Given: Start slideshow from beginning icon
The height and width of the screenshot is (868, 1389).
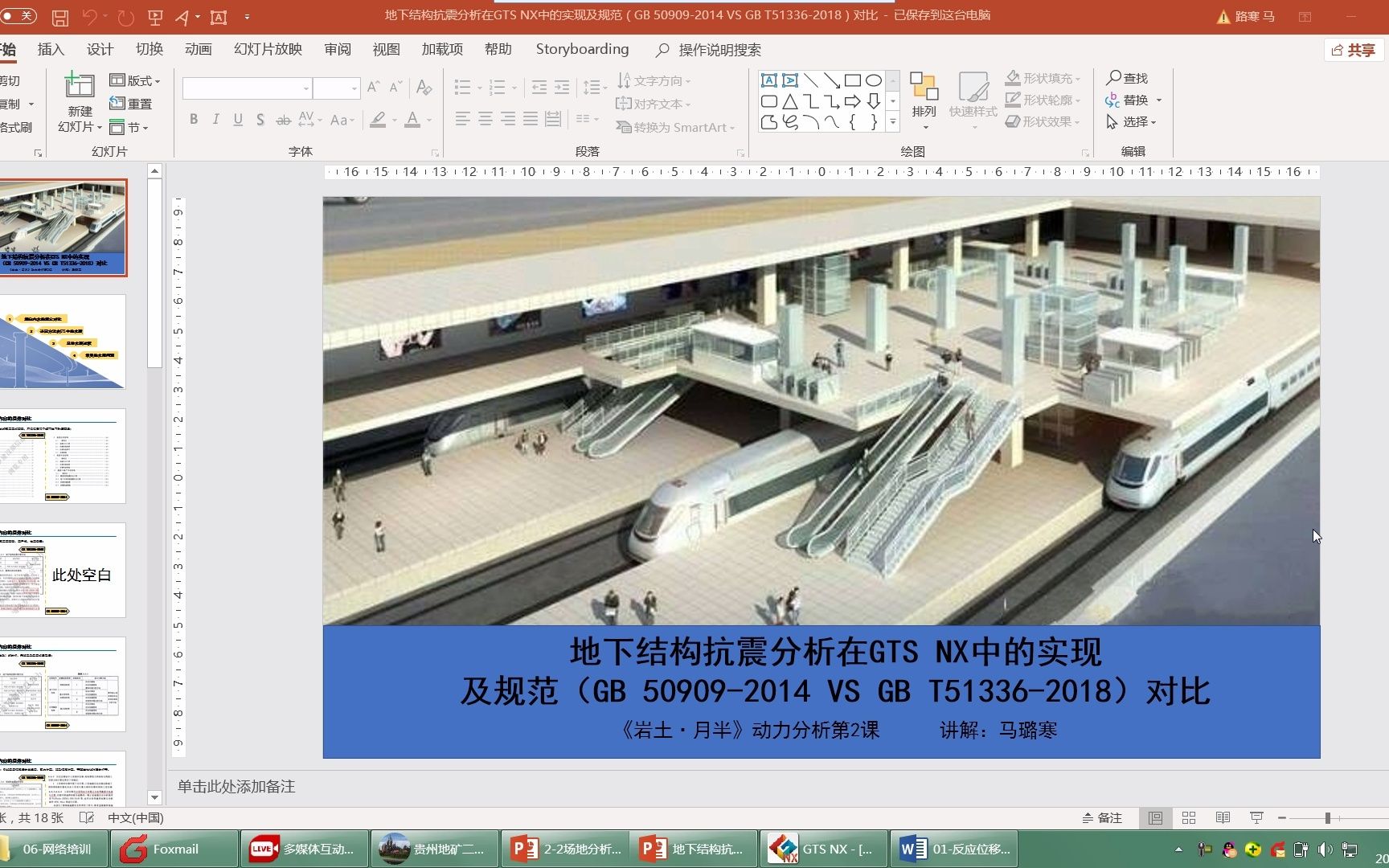Looking at the screenshot, I should point(156,17).
